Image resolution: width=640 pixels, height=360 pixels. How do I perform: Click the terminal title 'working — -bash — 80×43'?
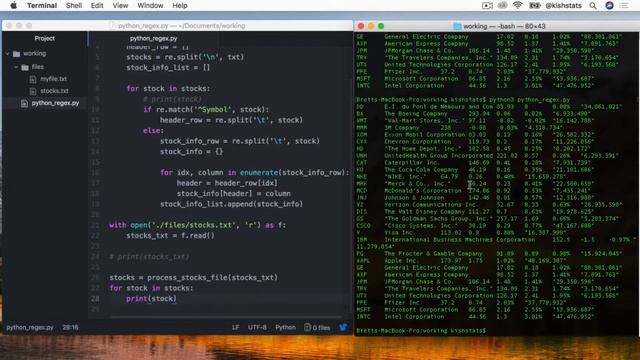504,26
